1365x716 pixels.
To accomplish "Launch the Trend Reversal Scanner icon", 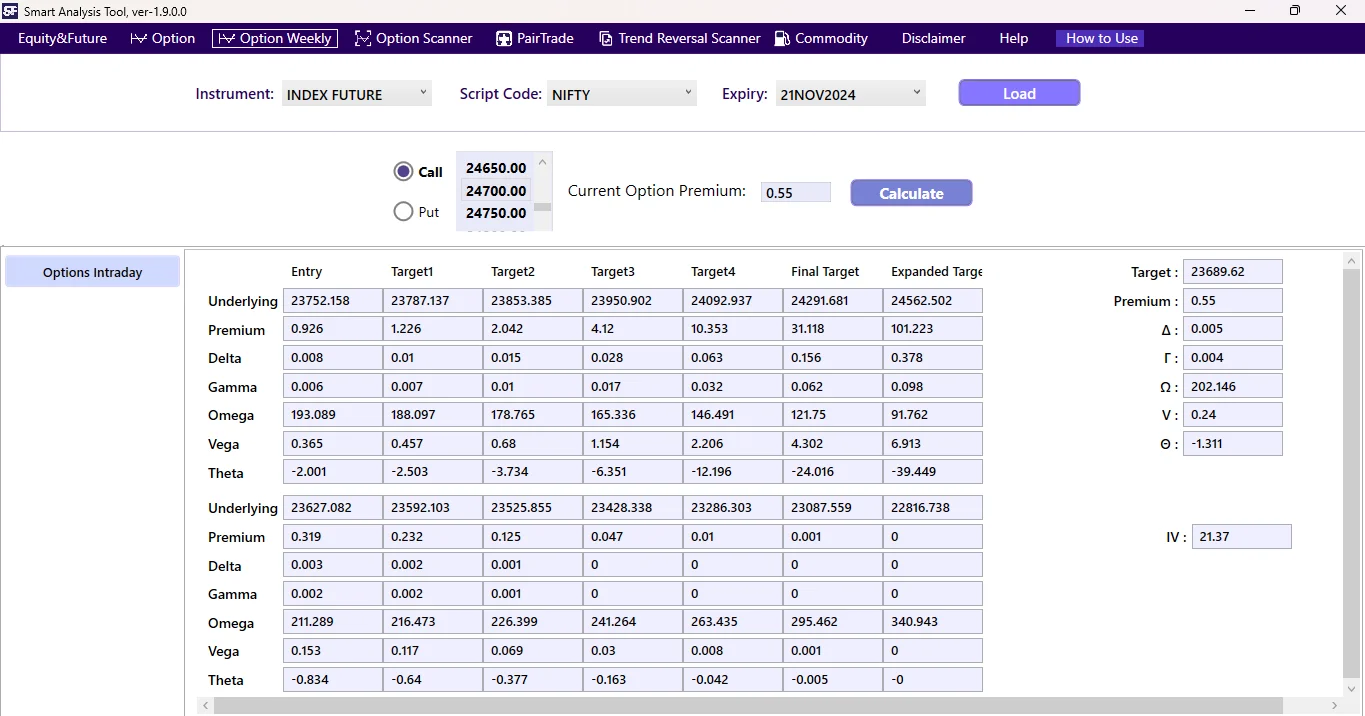I will [x=606, y=38].
